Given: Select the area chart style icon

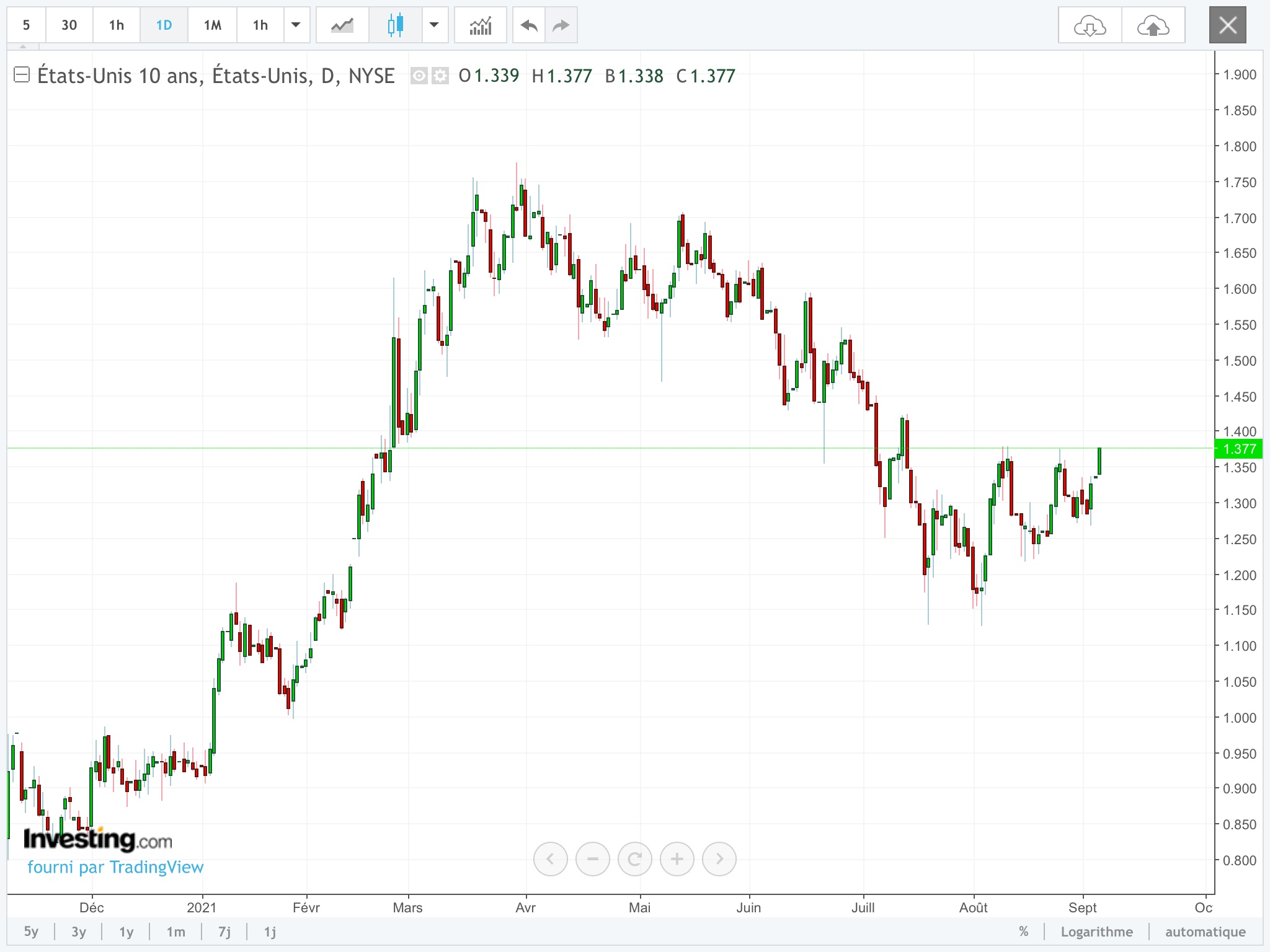Looking at the screenshot, I should pyautogui.click(x=342, y=25).
